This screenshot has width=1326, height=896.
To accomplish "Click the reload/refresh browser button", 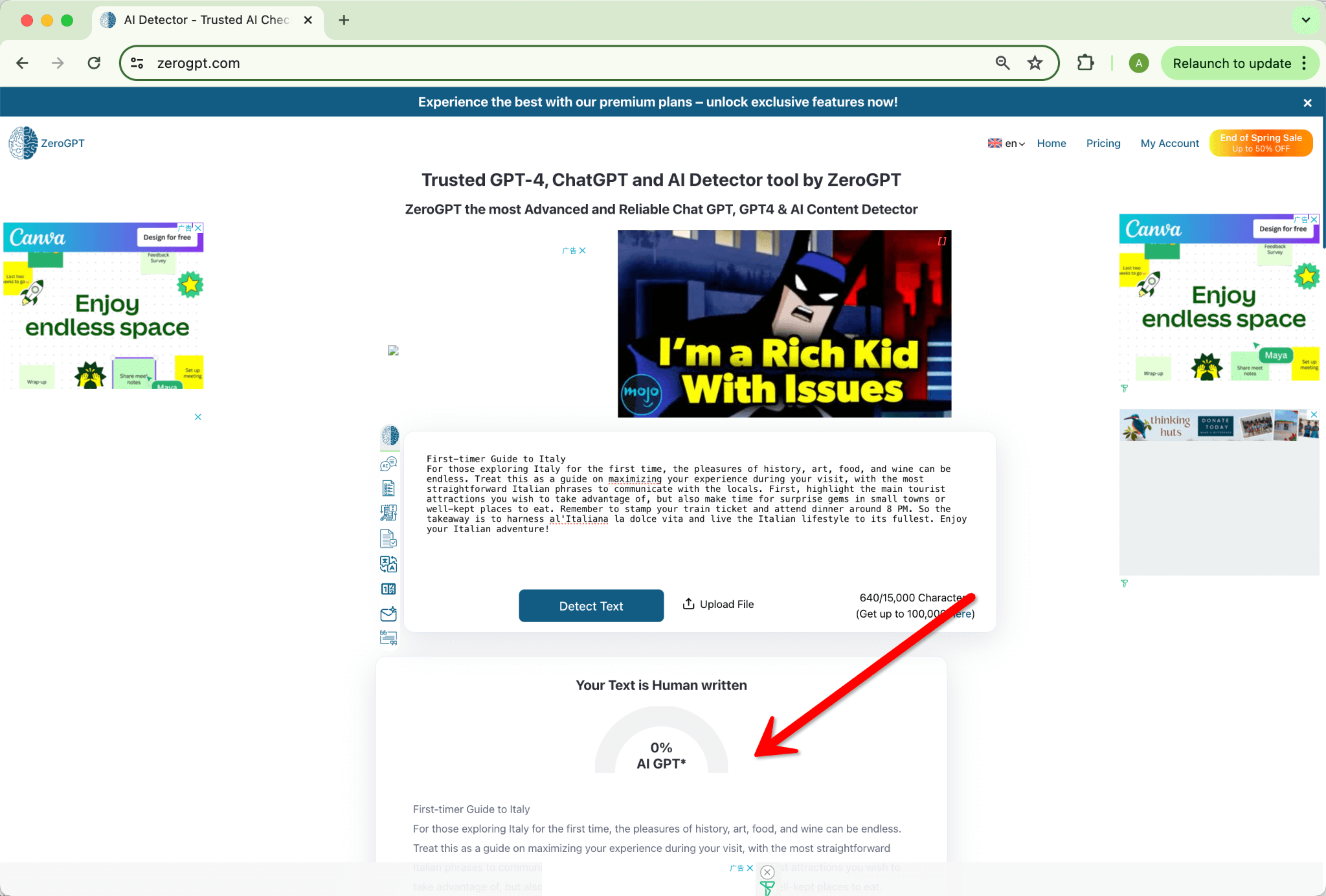I will point(94,63).
